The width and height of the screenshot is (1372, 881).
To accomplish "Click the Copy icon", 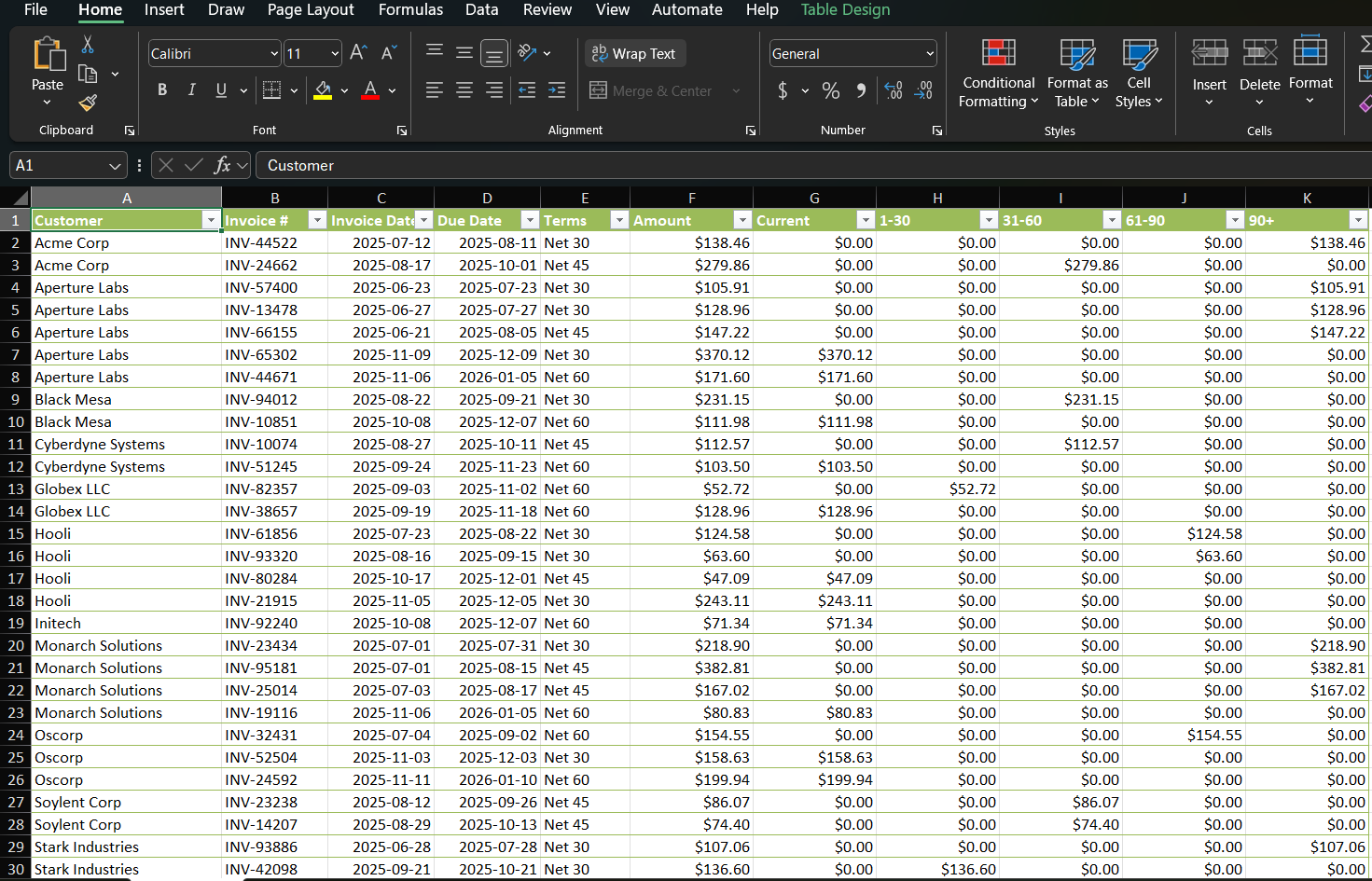I will (88, 74).
